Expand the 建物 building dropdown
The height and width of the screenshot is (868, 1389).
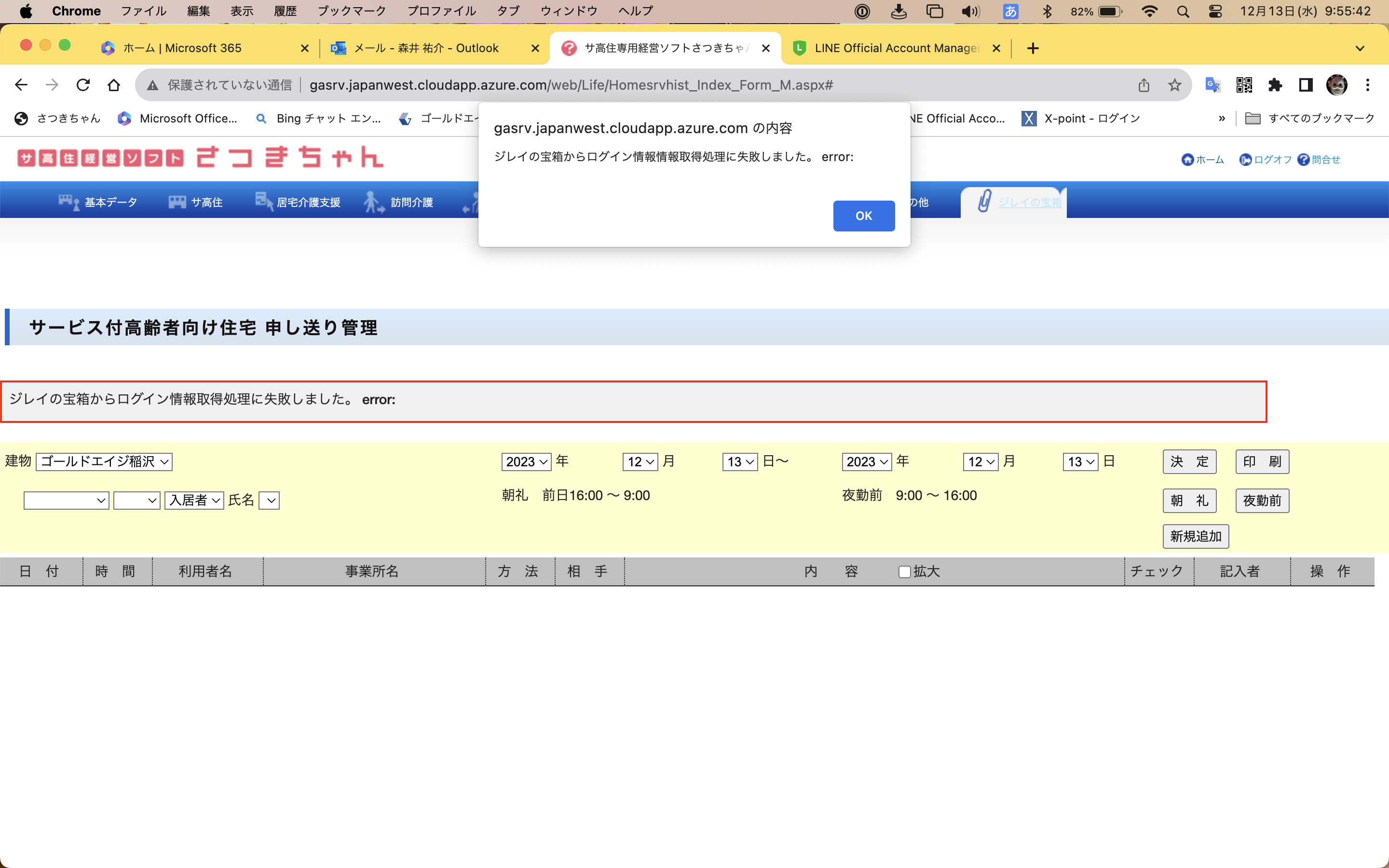104,461
